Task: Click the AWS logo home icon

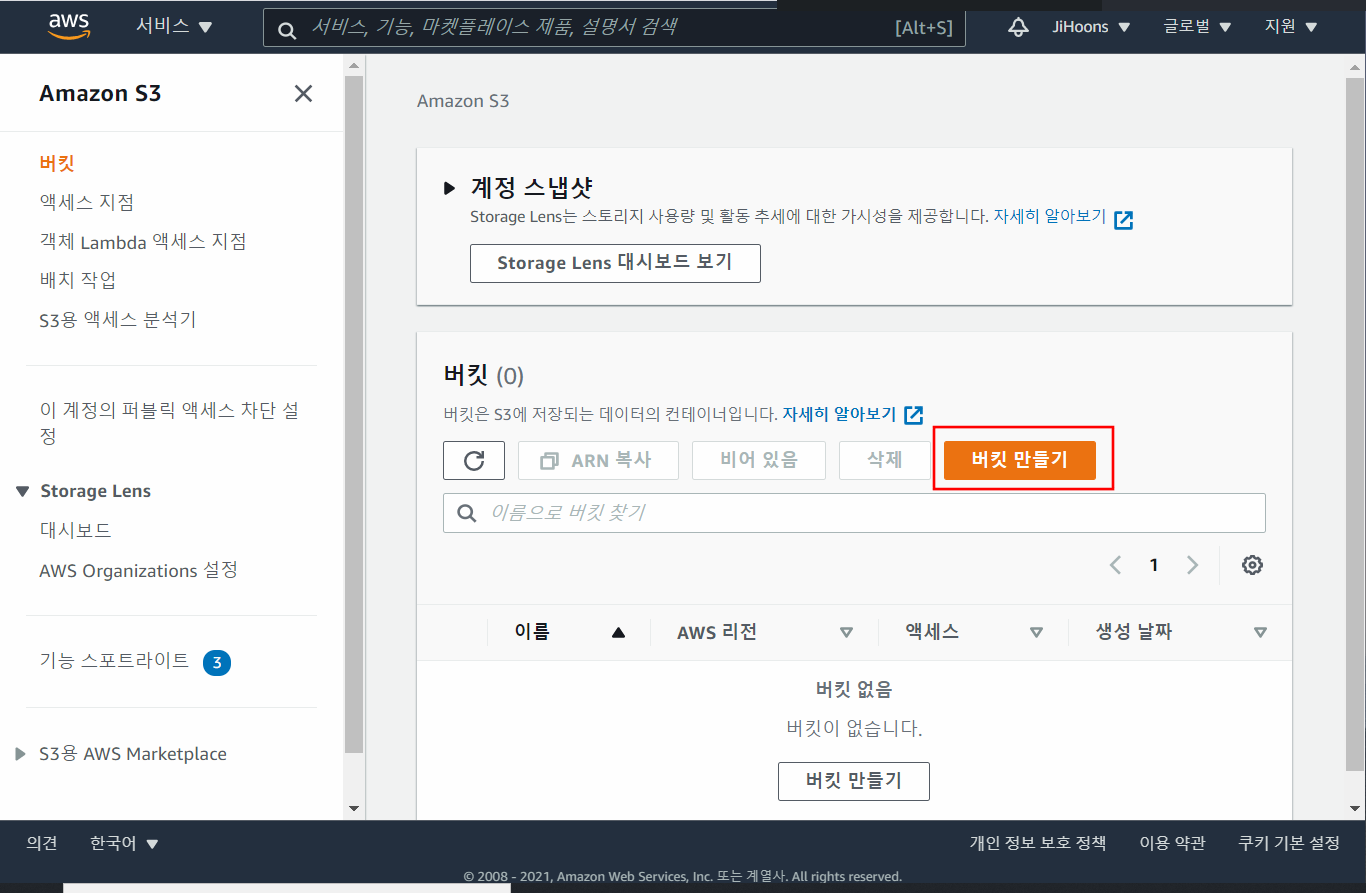Action: (69, 27)
